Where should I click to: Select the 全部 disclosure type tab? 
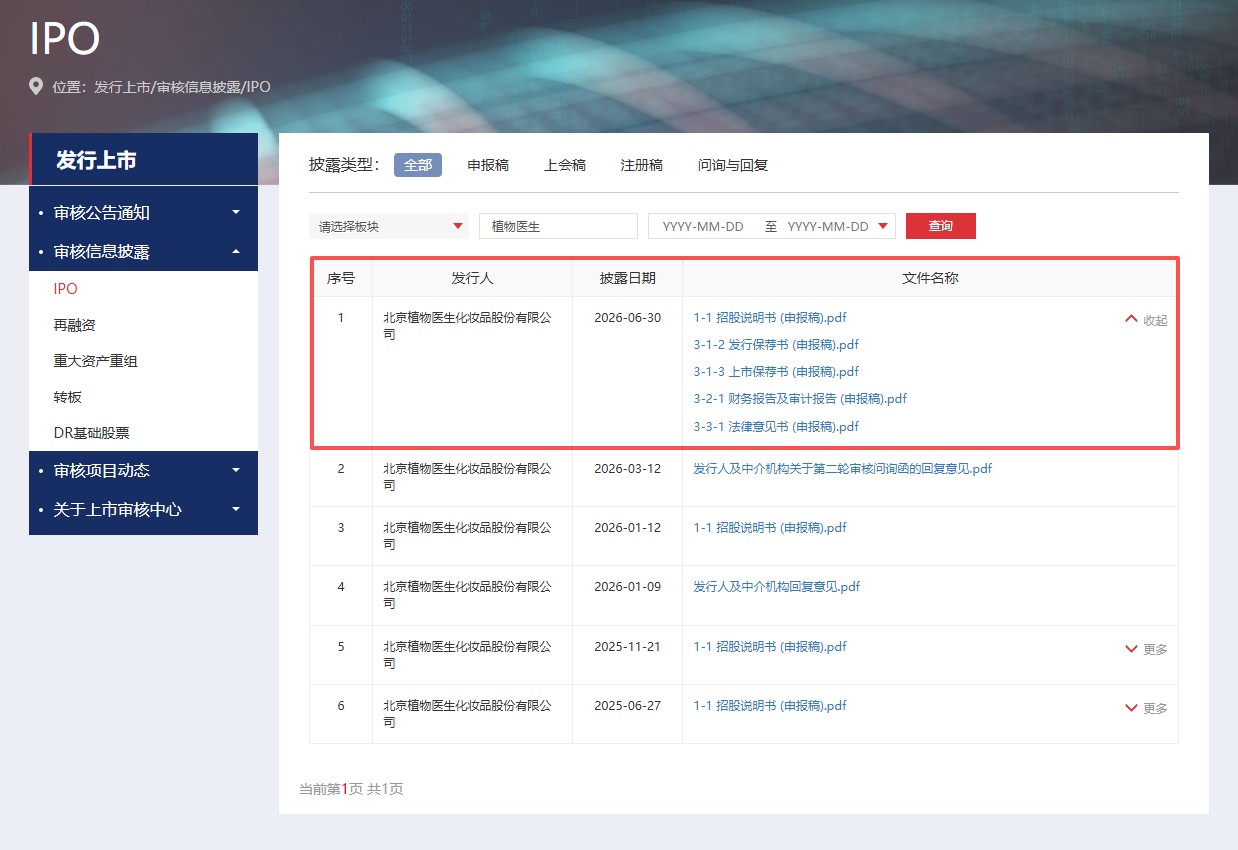click(x=418, y=165)
